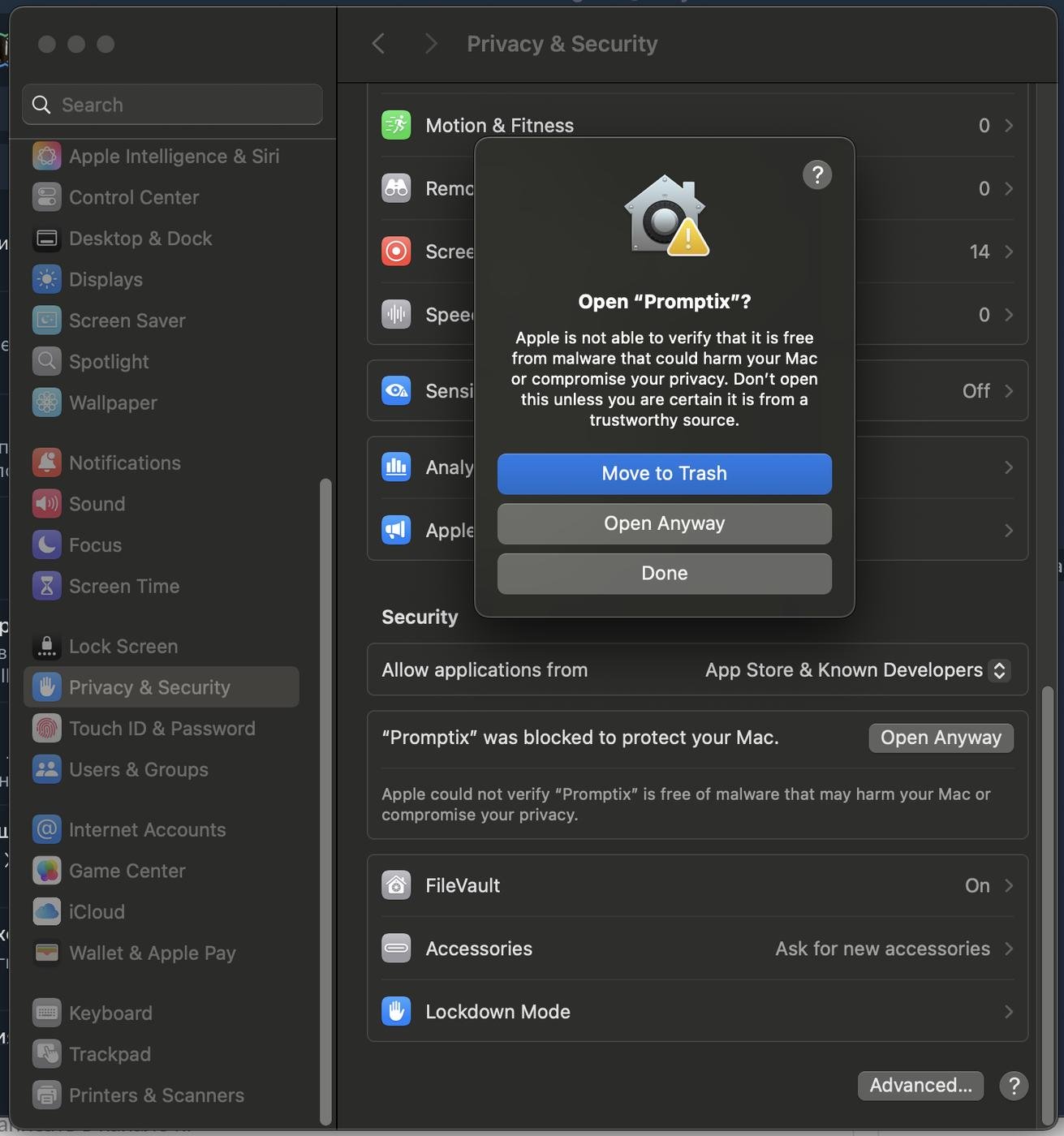This screenshot has width=1064, height=1136.
Task: Click the dialog's question mark help icon
Action: click(816, 174)
